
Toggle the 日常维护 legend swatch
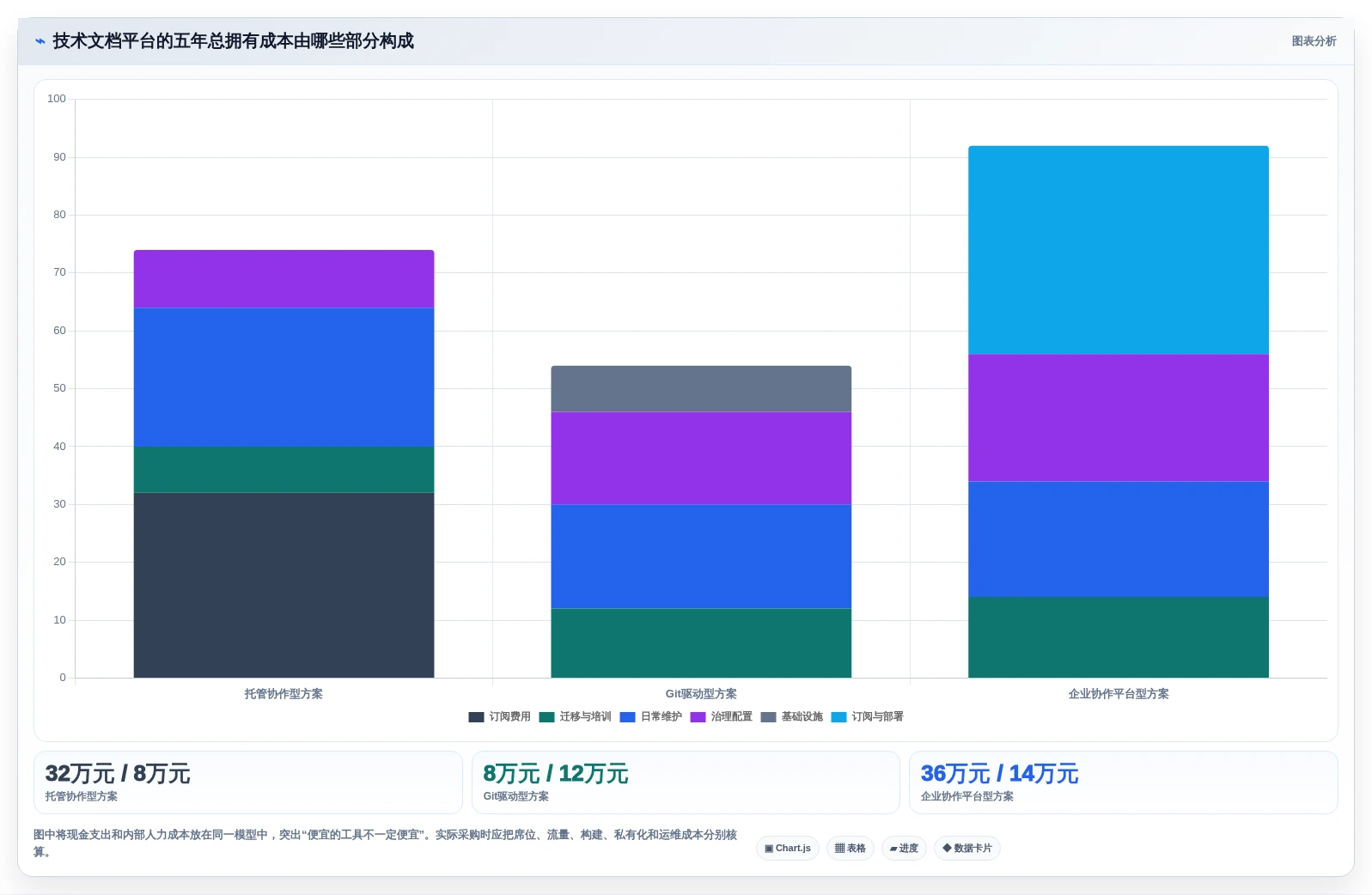point(627,717)
